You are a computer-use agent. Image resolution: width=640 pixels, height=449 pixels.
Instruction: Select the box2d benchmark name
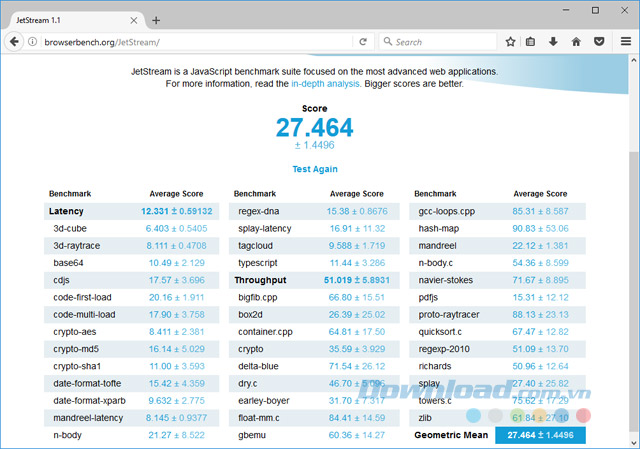coord(250,315)
